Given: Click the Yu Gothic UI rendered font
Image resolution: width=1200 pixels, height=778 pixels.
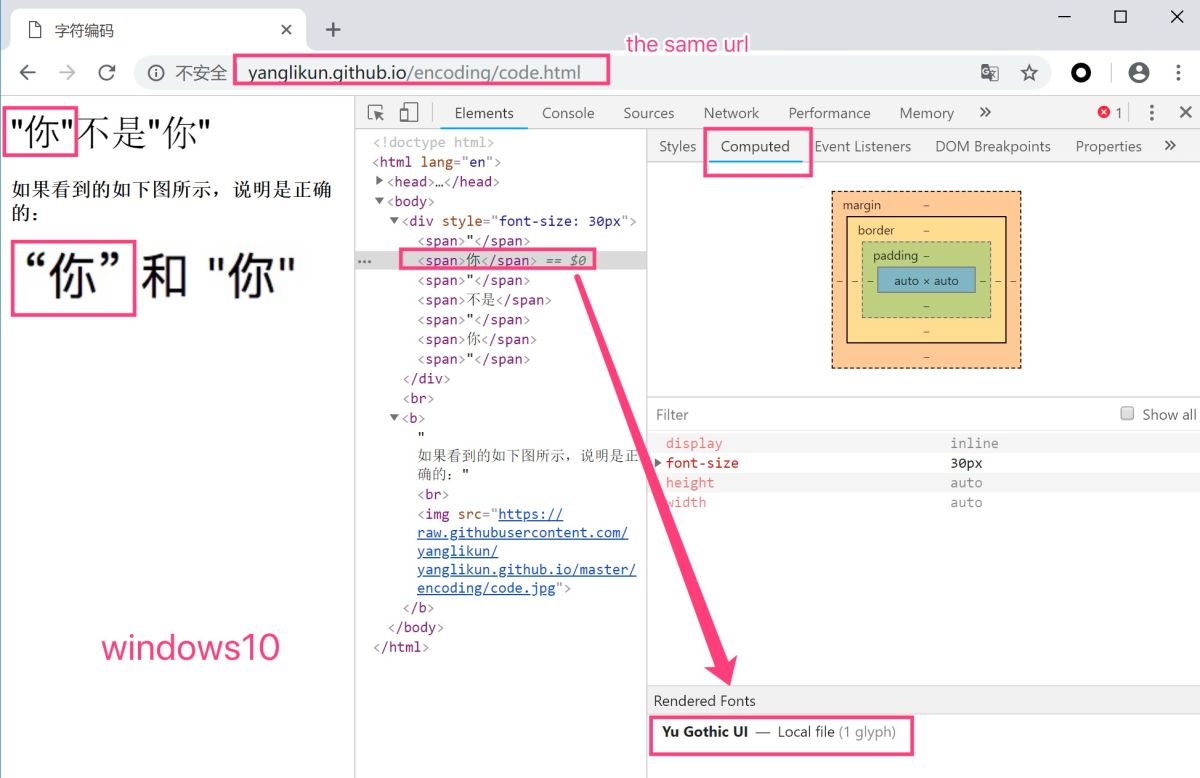Looking at the screenshot, I should tap(705, 732).
